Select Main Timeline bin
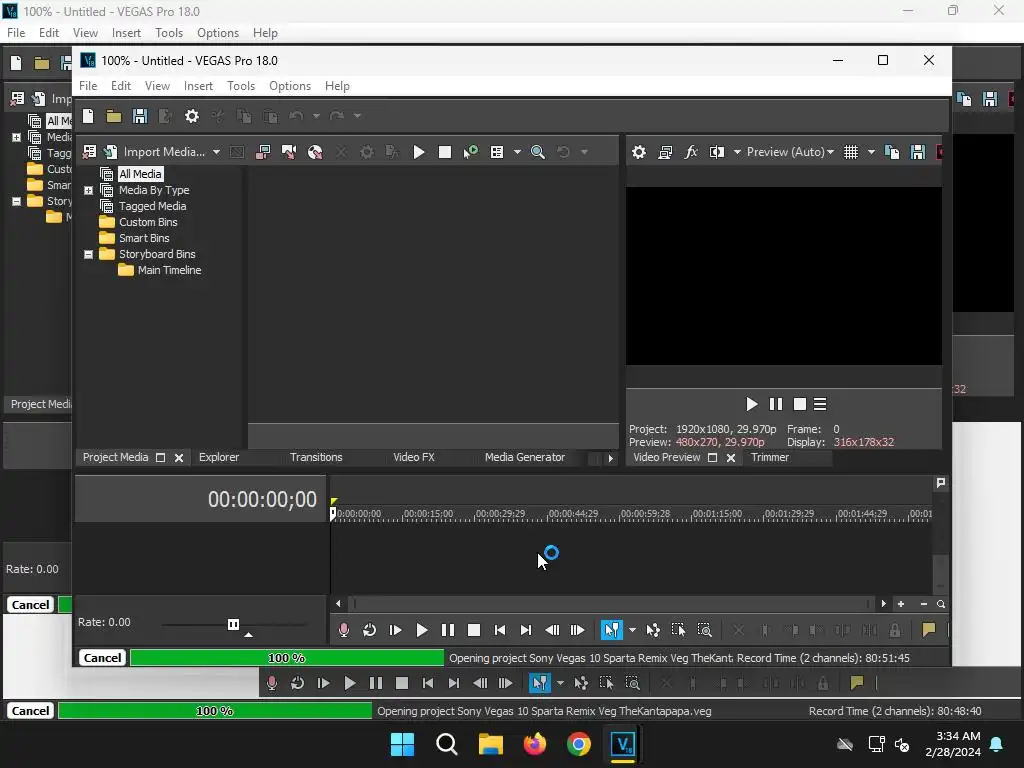 pyautogui.click(x=169, y=270)
